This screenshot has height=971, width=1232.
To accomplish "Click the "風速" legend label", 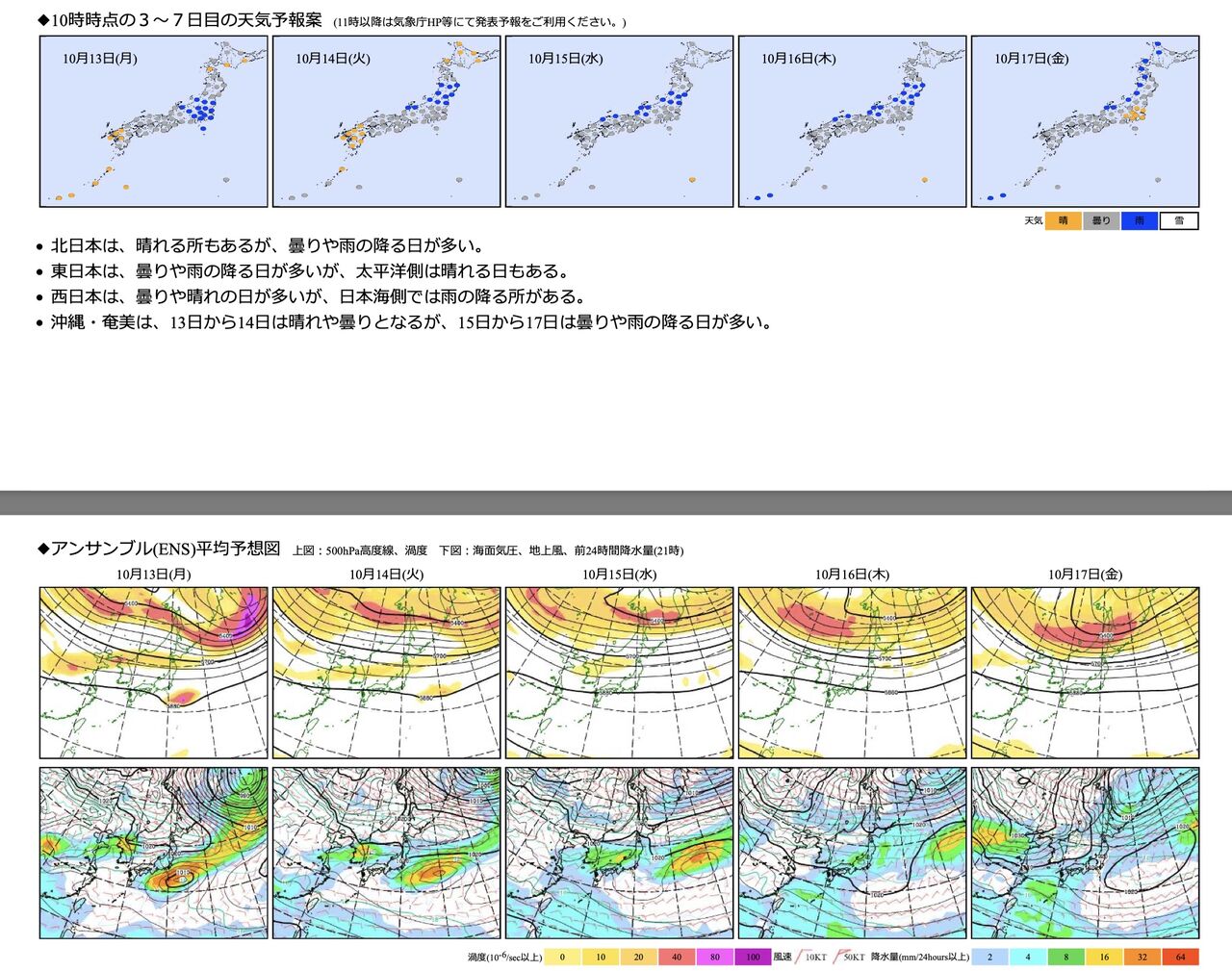I will tap(783, 958).
